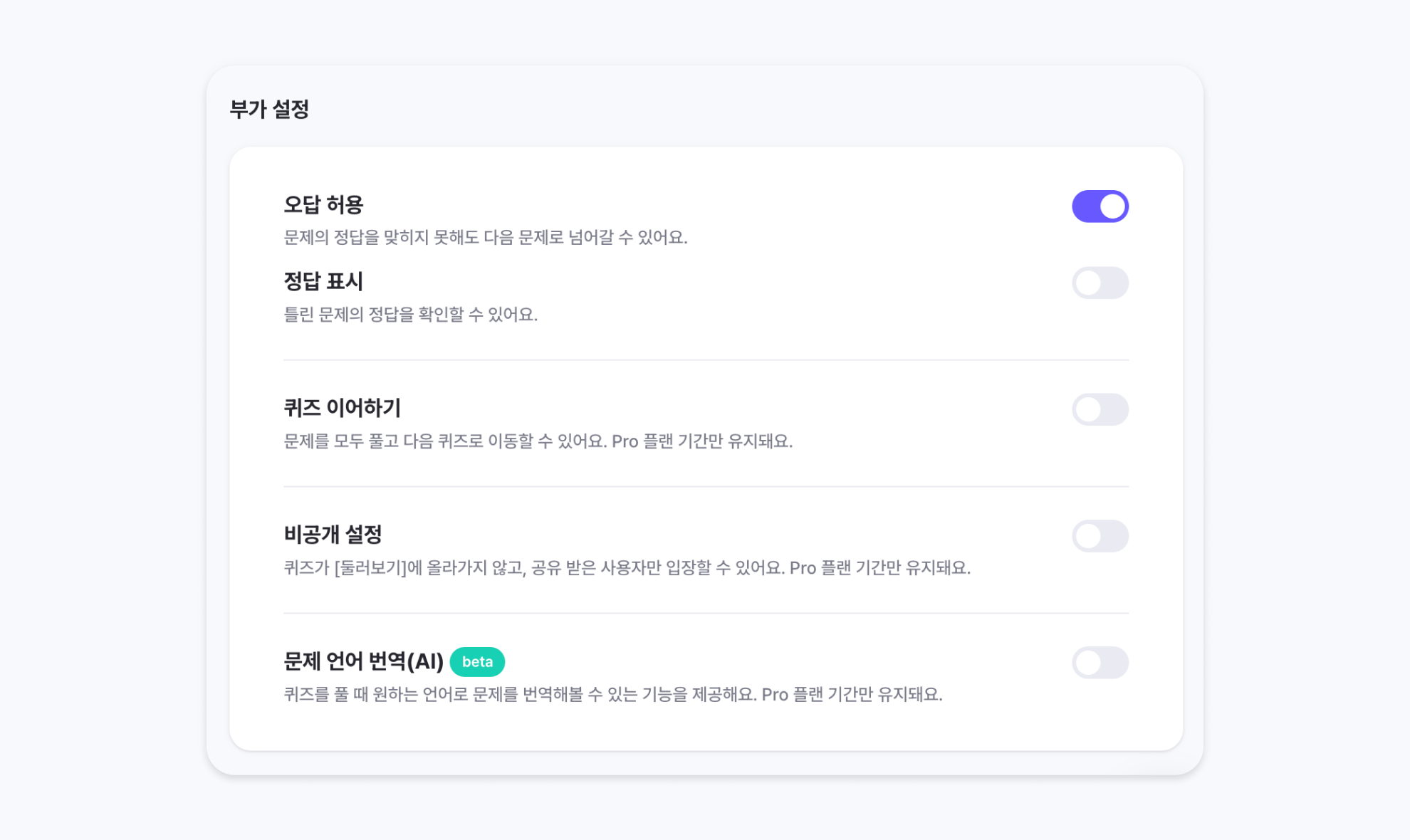
Task: Turn off the 오답 허용 switch
Action: (1100, 206)
